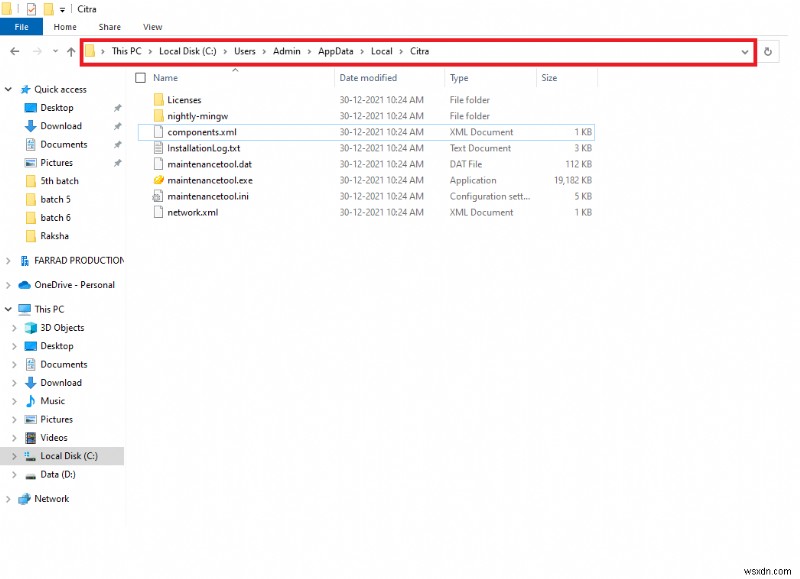Screen dimensions: 800x579
Task: Open Documents in Quick access
Action: 64,144
